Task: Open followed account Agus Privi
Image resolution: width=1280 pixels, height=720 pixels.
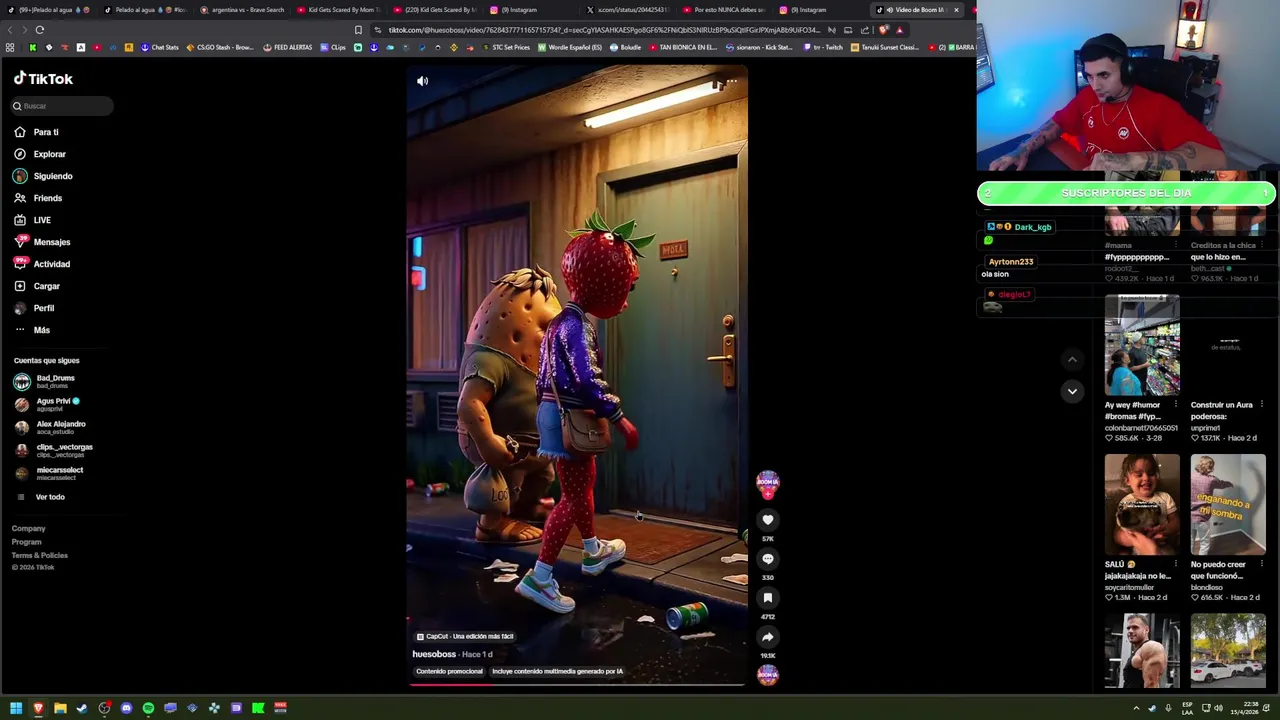Action: click(46, 404)
